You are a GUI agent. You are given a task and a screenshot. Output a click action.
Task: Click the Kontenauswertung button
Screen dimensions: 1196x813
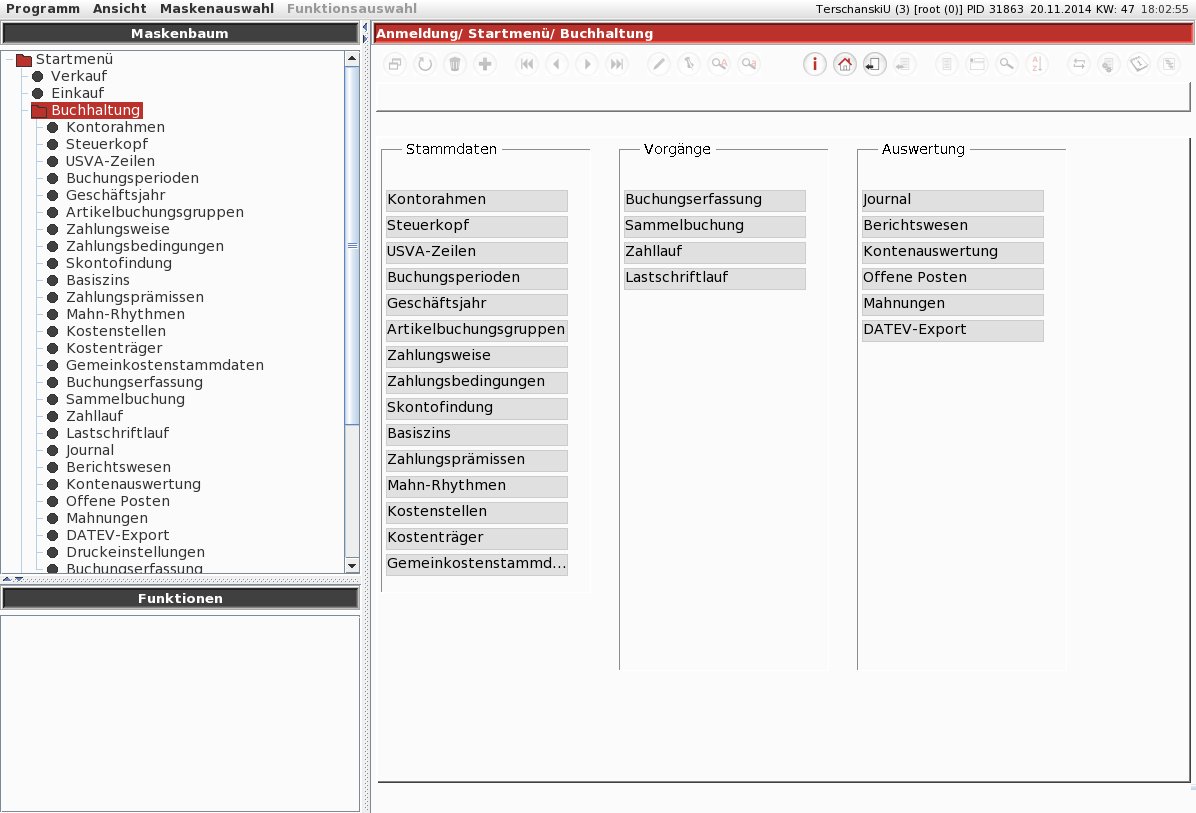tap(952, 252)
